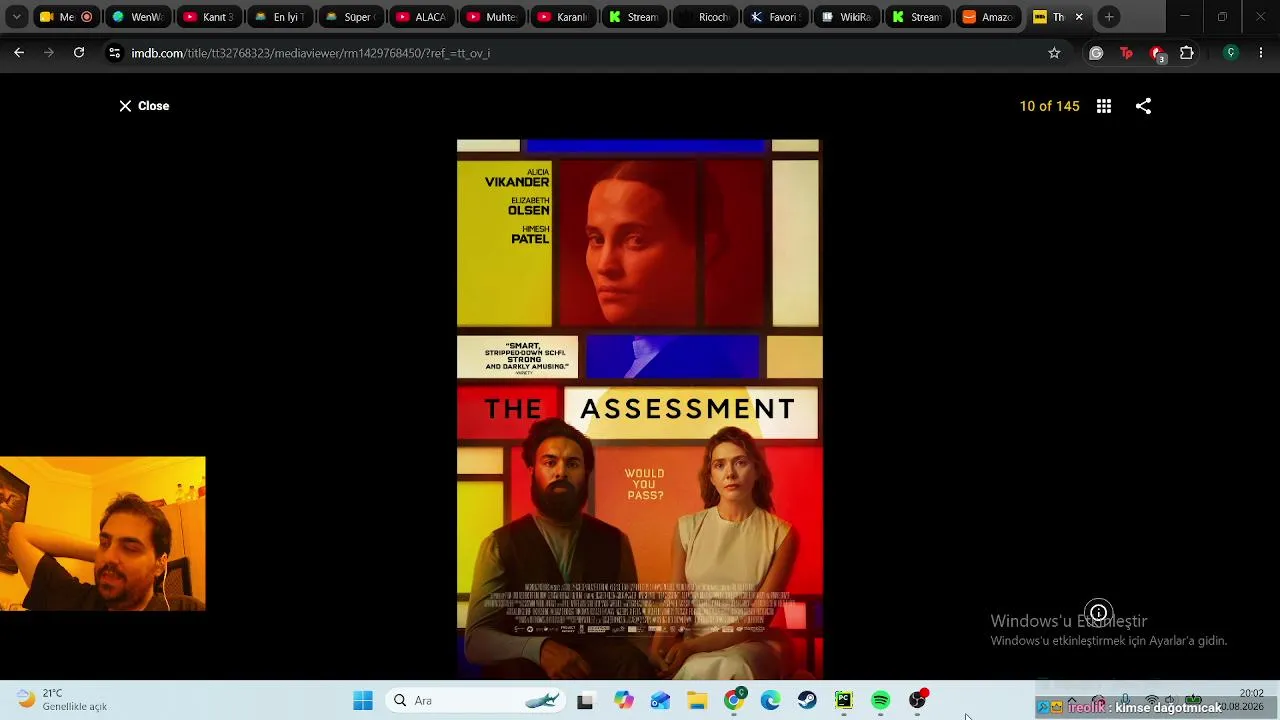Click the red extension icon with badge 3
The image size is (1280, 720).
tap(1157, 54)
